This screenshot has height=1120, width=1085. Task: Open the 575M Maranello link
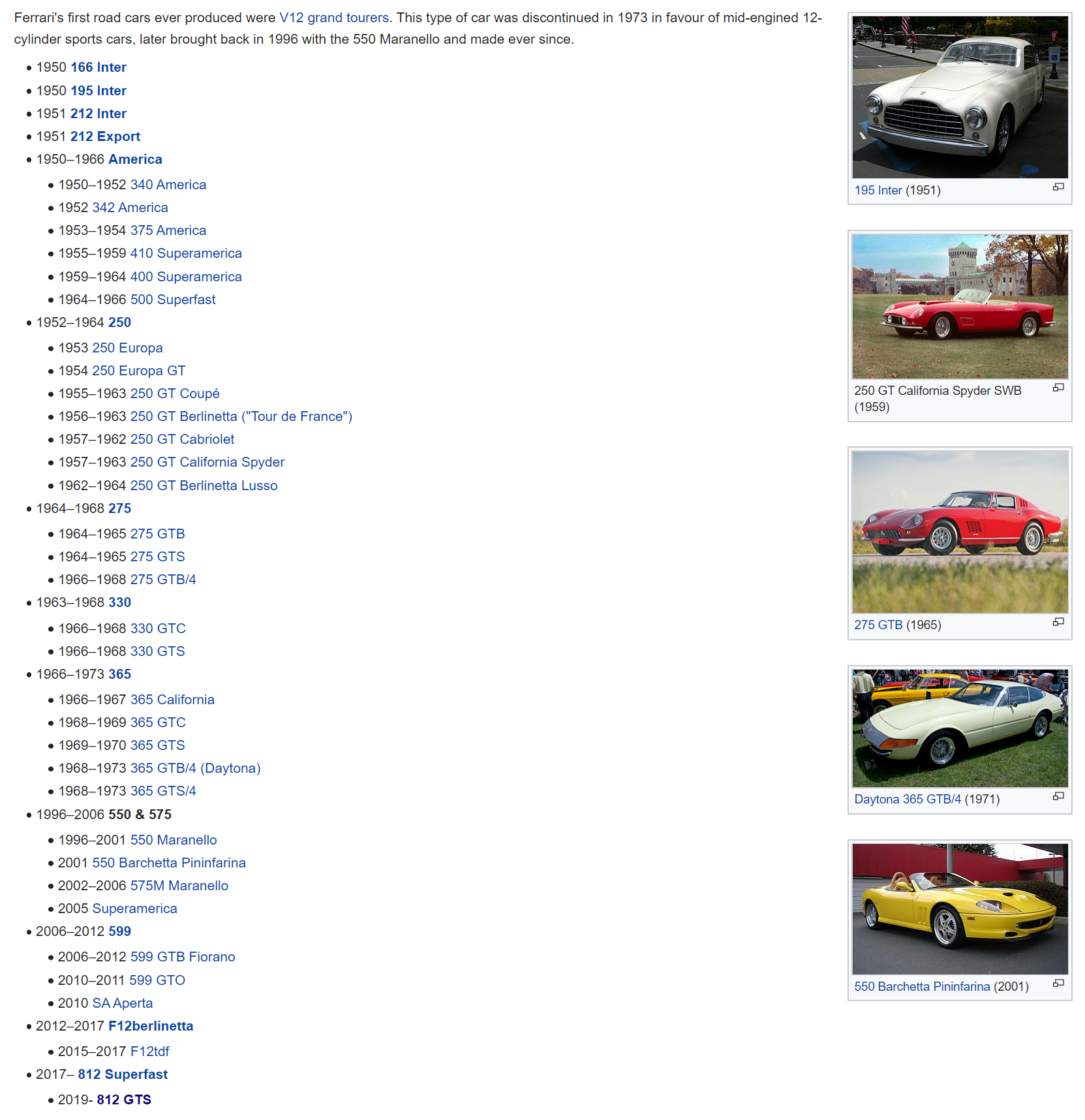179,886
